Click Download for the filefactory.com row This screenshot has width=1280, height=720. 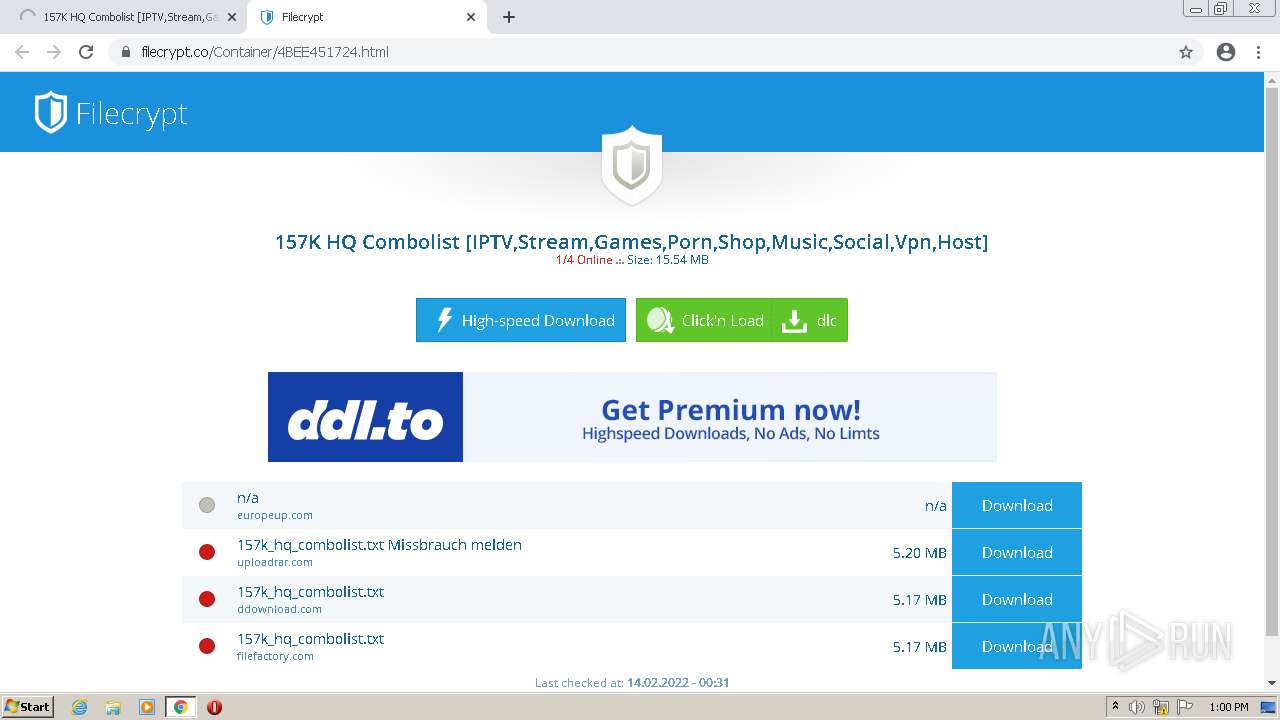click(x=1017, y=646)
